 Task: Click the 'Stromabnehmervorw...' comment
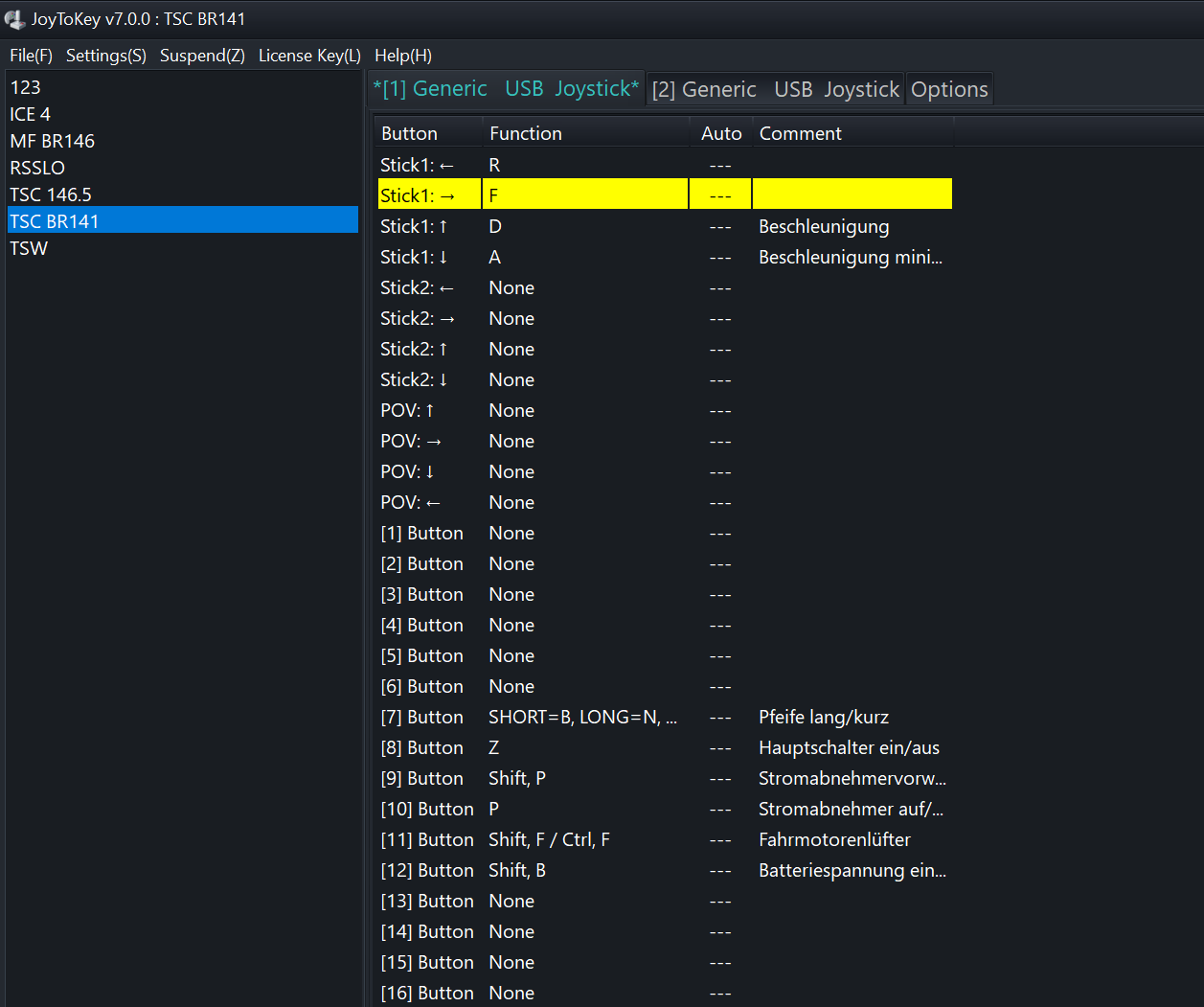coord(852,778)
